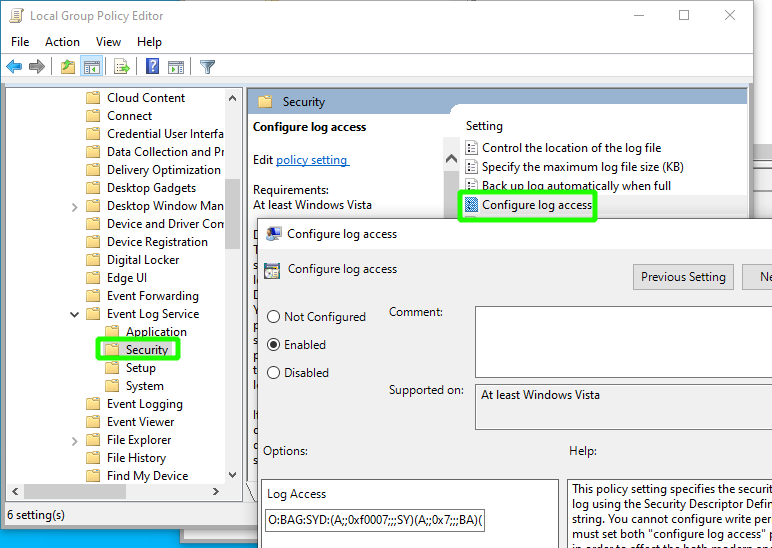The image size is (772, 548).
Task: Click the Connect folder icon
Action: click(x=93, y=116)
